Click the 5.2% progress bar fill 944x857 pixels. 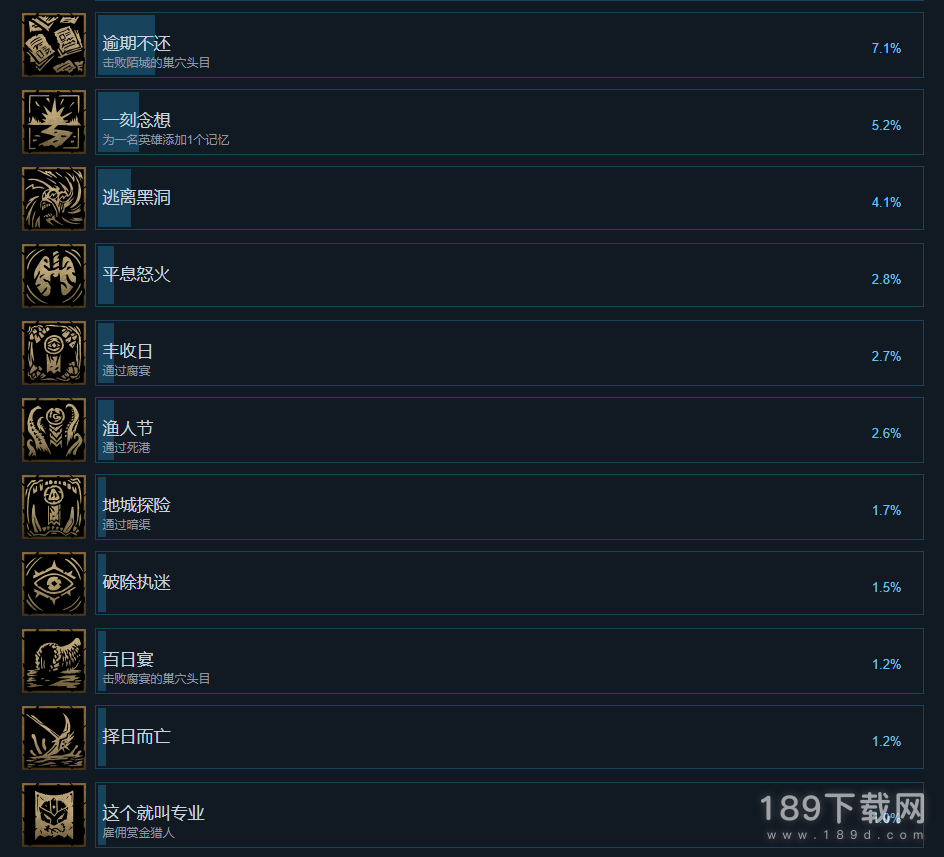point(119,122)
